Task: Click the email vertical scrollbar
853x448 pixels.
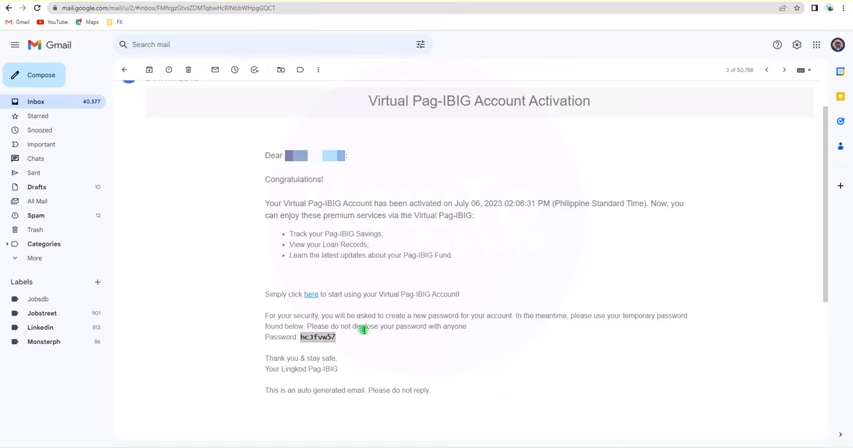Action: coord(825,204)
